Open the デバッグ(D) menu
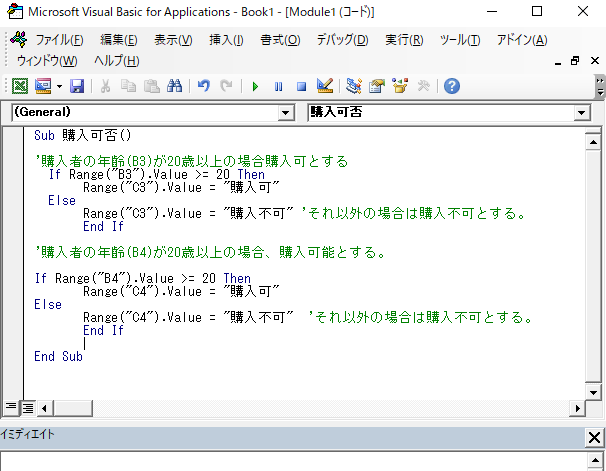Screen dimensions: 606x471 pyautogui.click(x=342, y=40)
